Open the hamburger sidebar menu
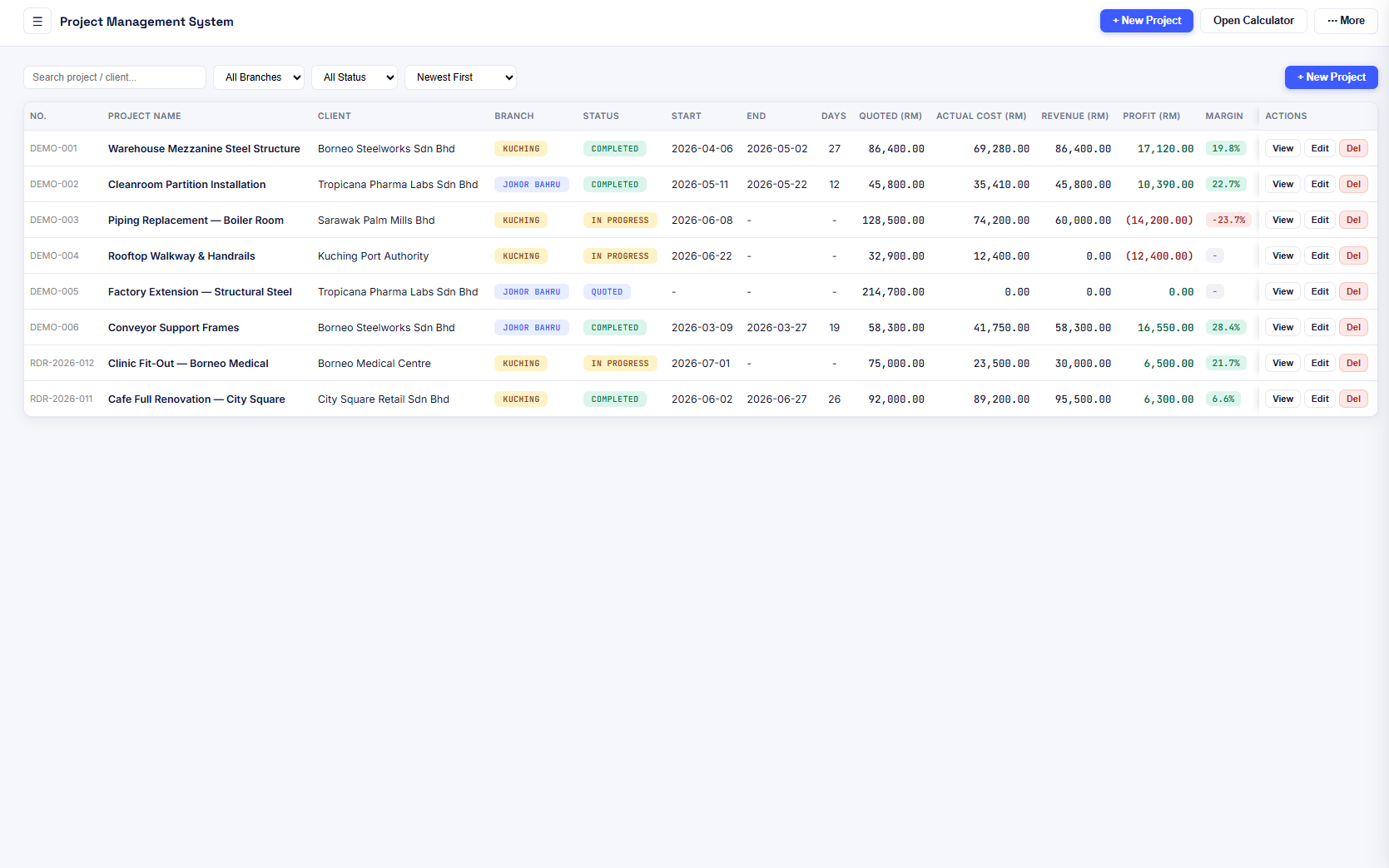This screenshot has width=1389, height=868. pos(37,21)
